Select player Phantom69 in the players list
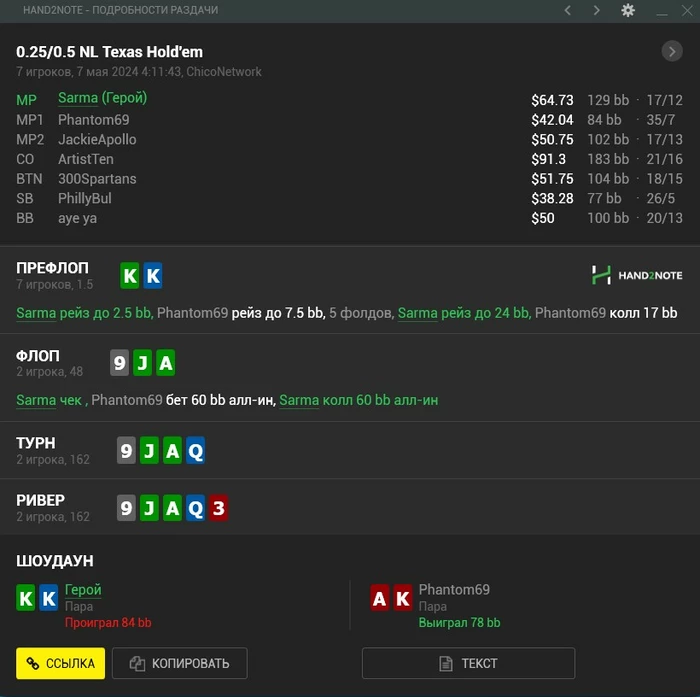Viewport: 700px width, 697px height. 94,120
